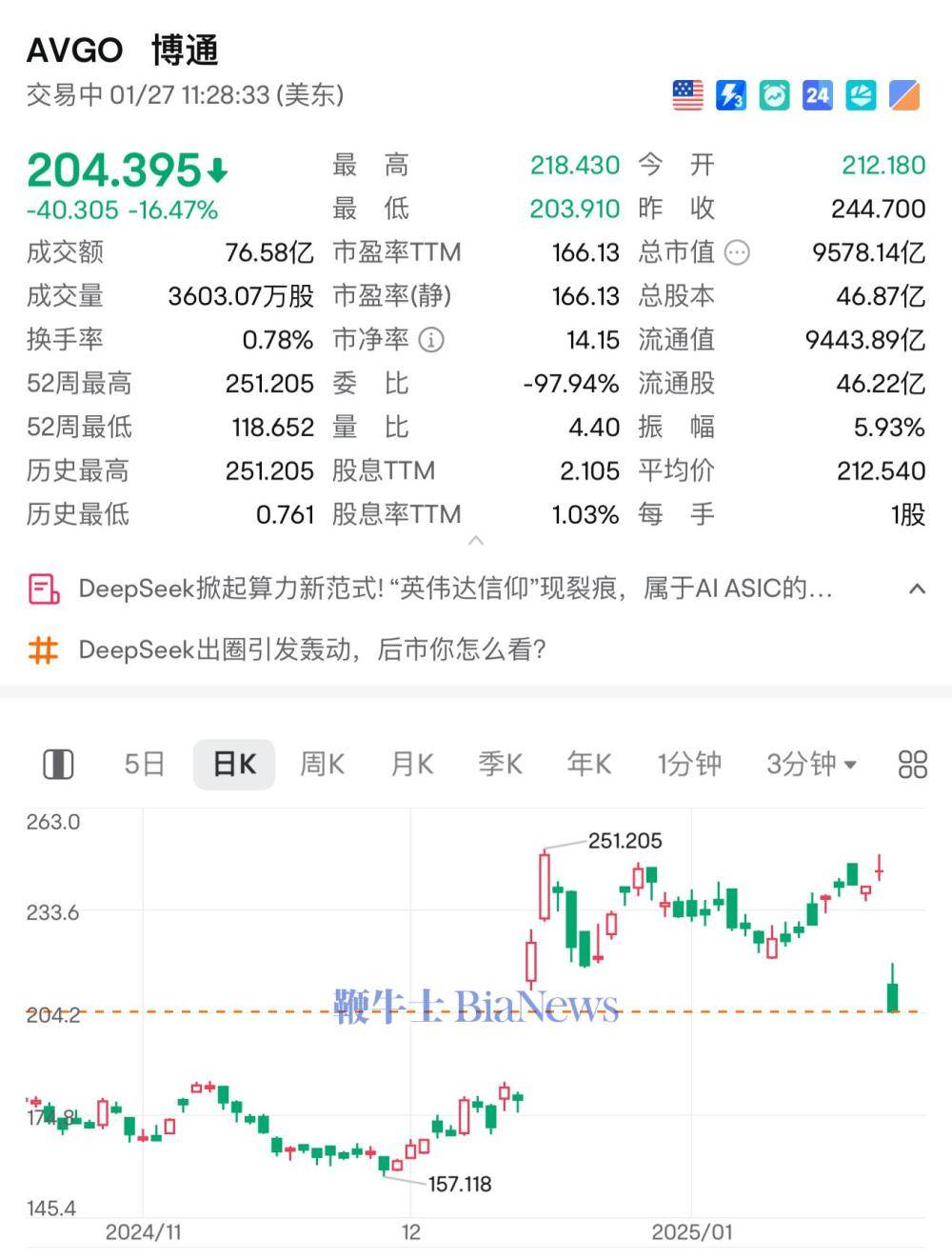
Task: Tap the 最高 value 218.430
Action: pos(575,165)
